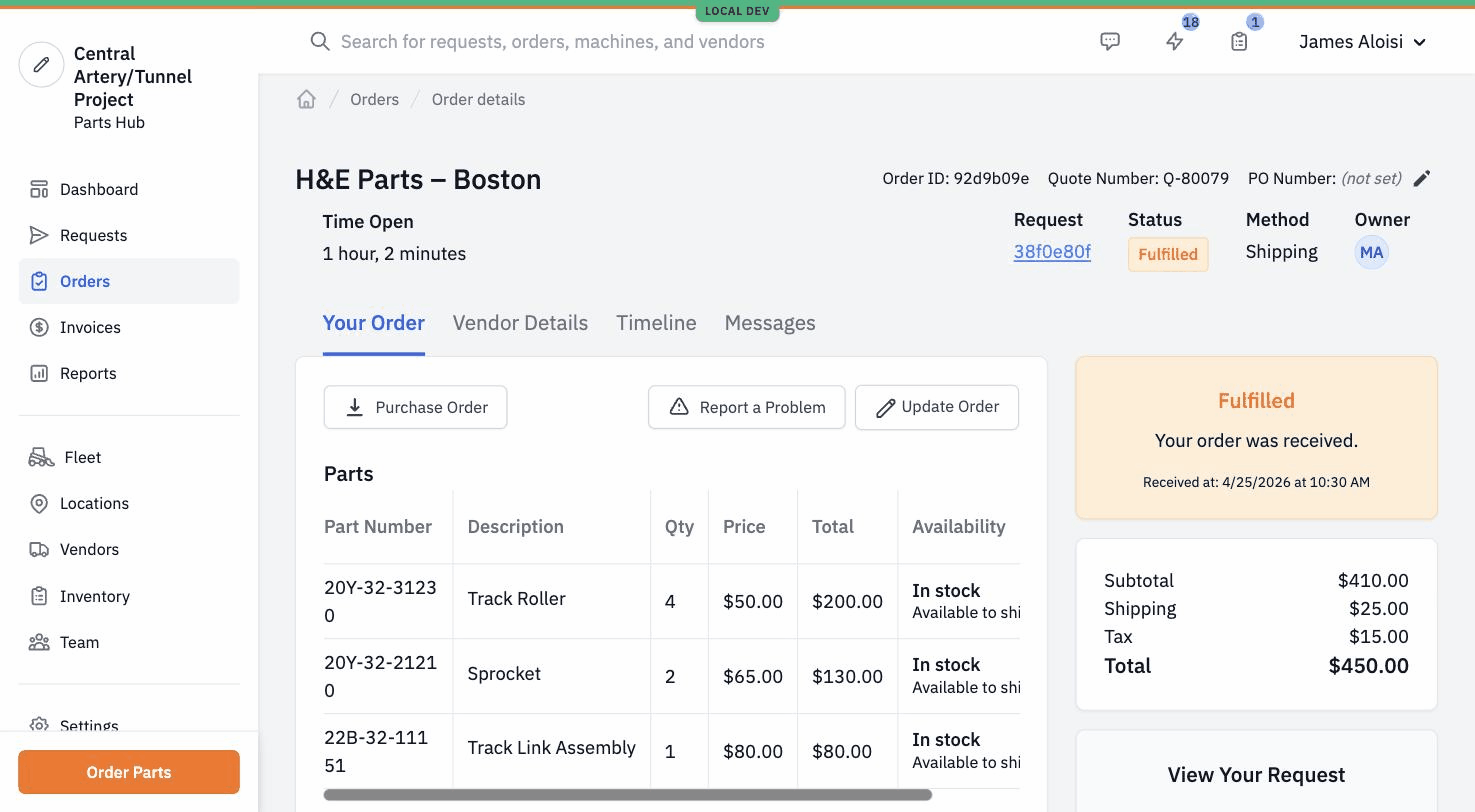Open Fleet in the sidebar
Viewport: 1475px width, 812px height.
coord(129,457)
